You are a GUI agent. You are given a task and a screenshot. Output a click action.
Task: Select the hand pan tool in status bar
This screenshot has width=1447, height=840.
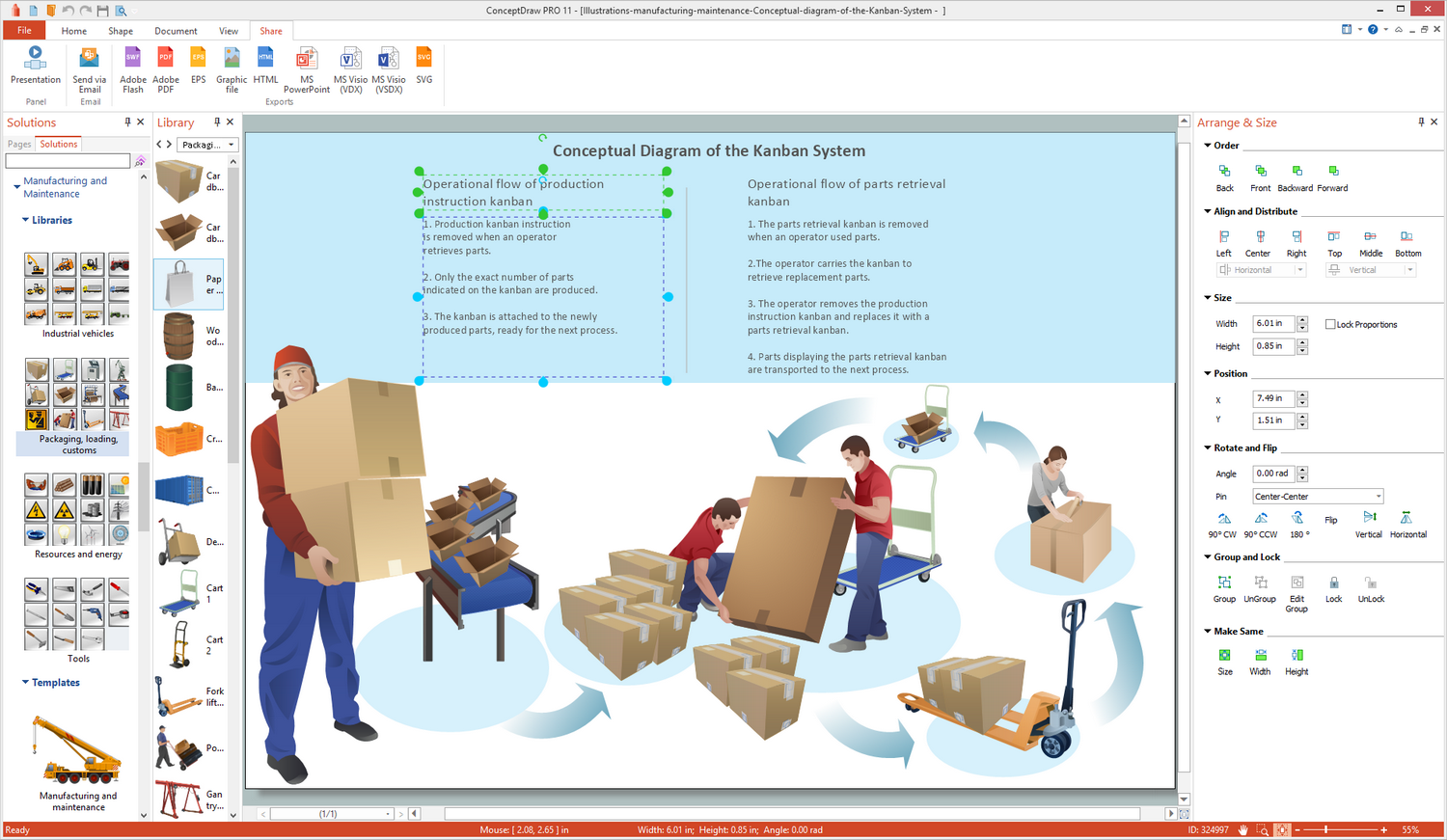(x=1243, y=829)
